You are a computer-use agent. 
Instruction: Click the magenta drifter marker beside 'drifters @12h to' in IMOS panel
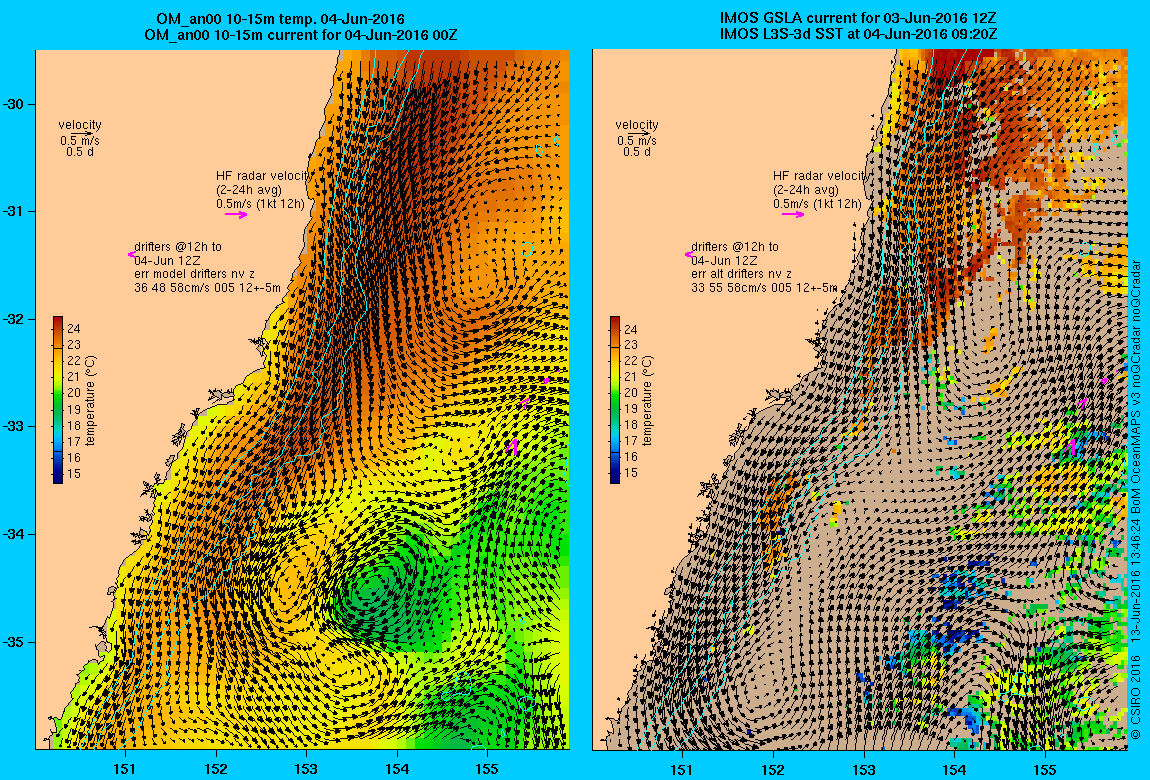pos(688,254)
